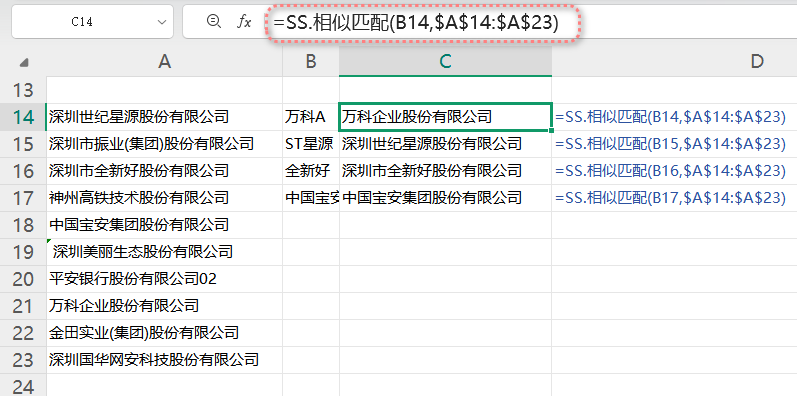
Task: Click cell 金田实业(集团)股份有限公司
Action: [x=164, y=333]
